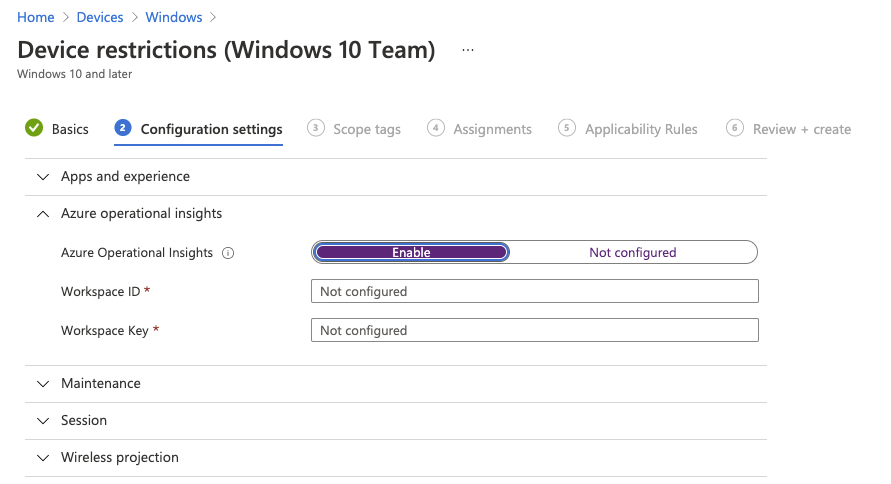Click the step 3 circle icon

pyautogui.click(x=315, y=128)
